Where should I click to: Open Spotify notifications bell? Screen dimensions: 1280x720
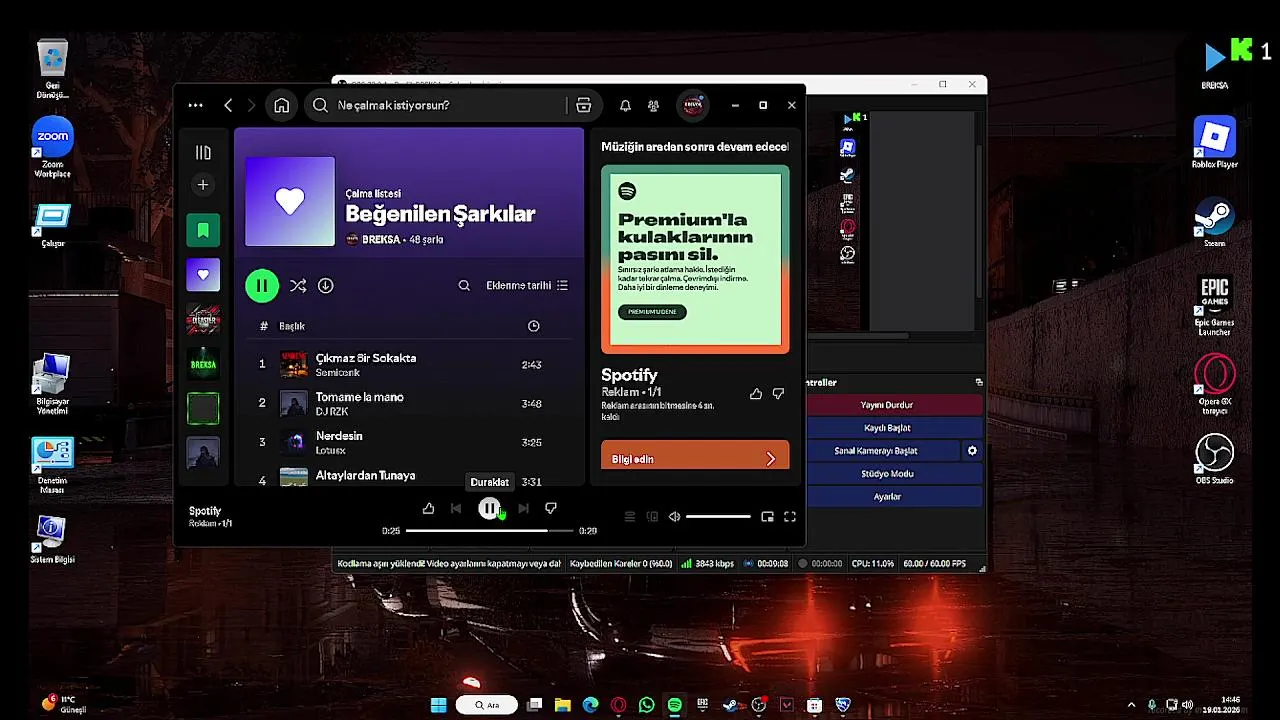coord(625,105)
